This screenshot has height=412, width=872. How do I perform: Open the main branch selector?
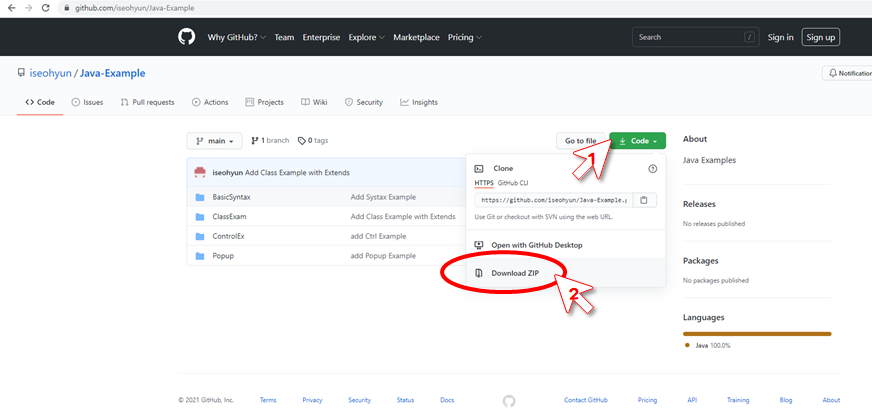point(214,141)
